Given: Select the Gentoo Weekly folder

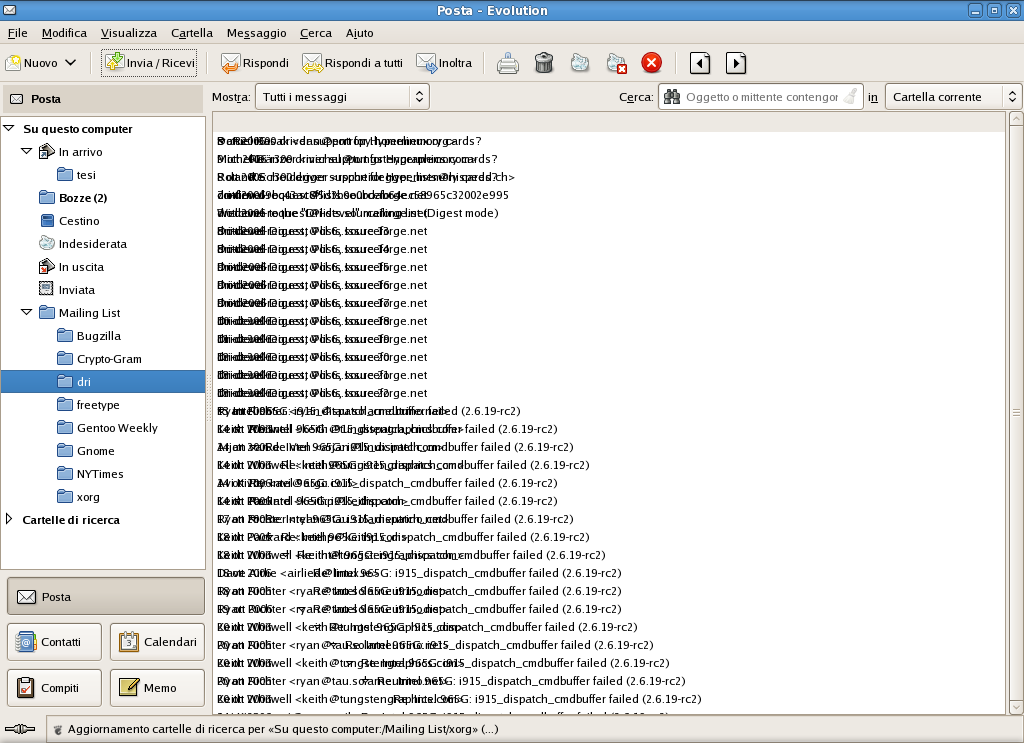Looking at the screenshot, I should click(117, 428).
